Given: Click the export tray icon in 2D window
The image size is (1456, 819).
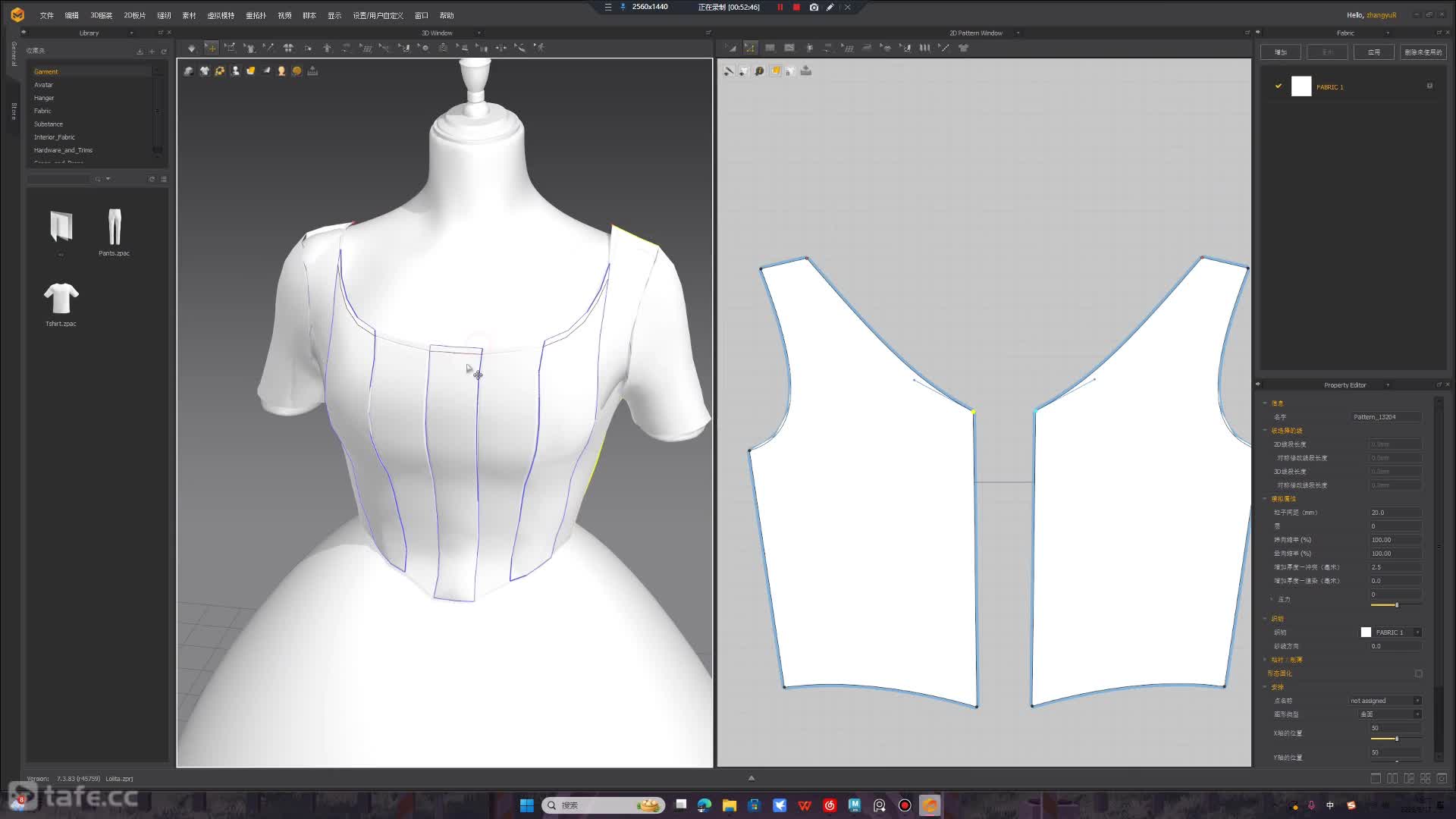Looking at the screenshot, I should (806, 71).
